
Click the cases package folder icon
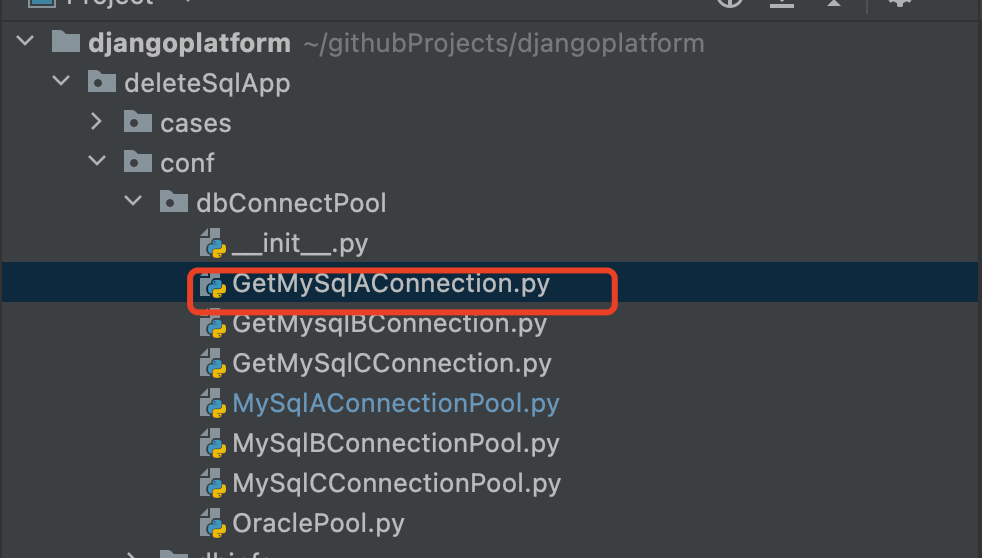pyautogui.click(x=138, y=122)
